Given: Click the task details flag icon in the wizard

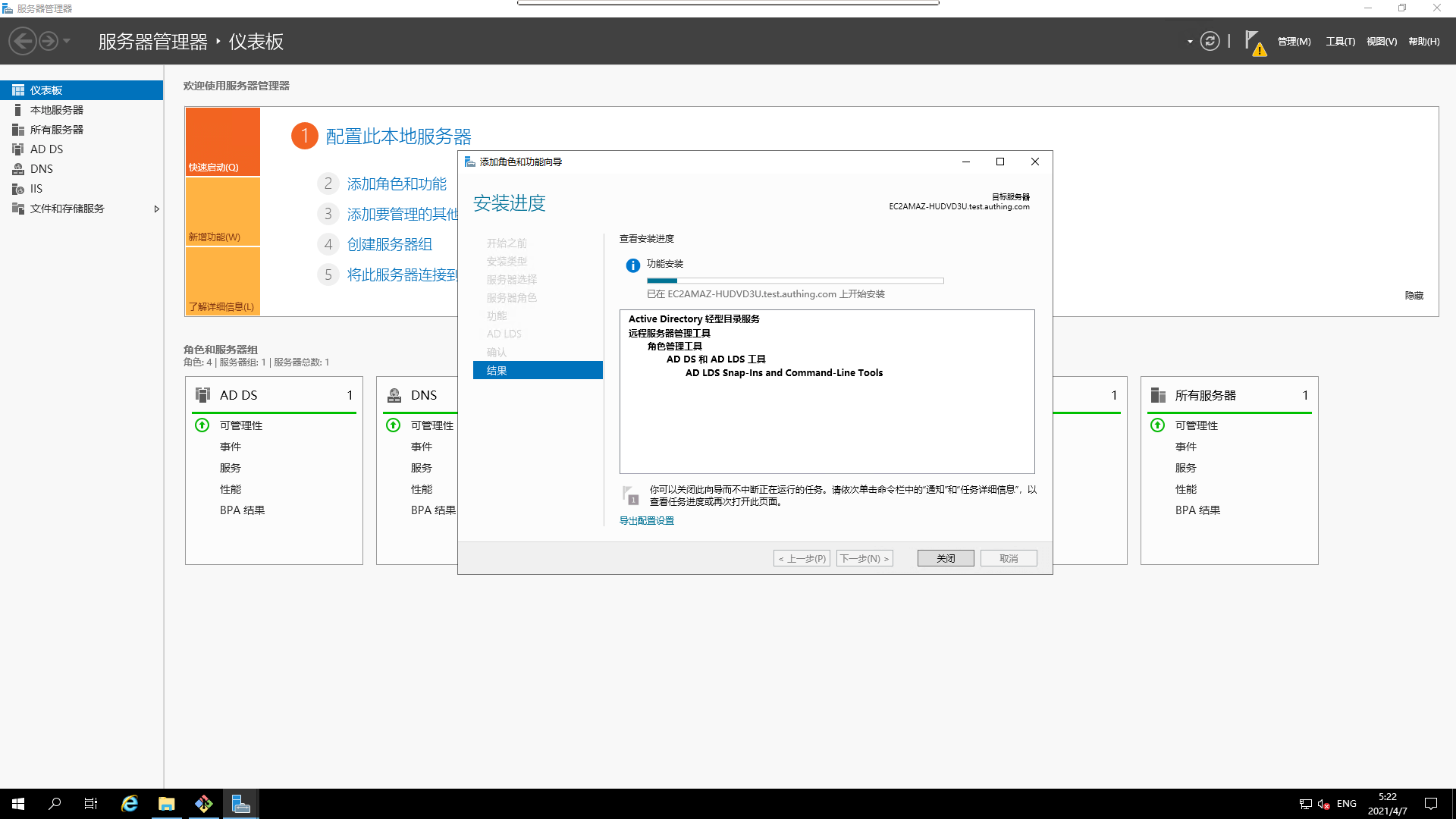Looking at the screenshot, I should [630, 495].
